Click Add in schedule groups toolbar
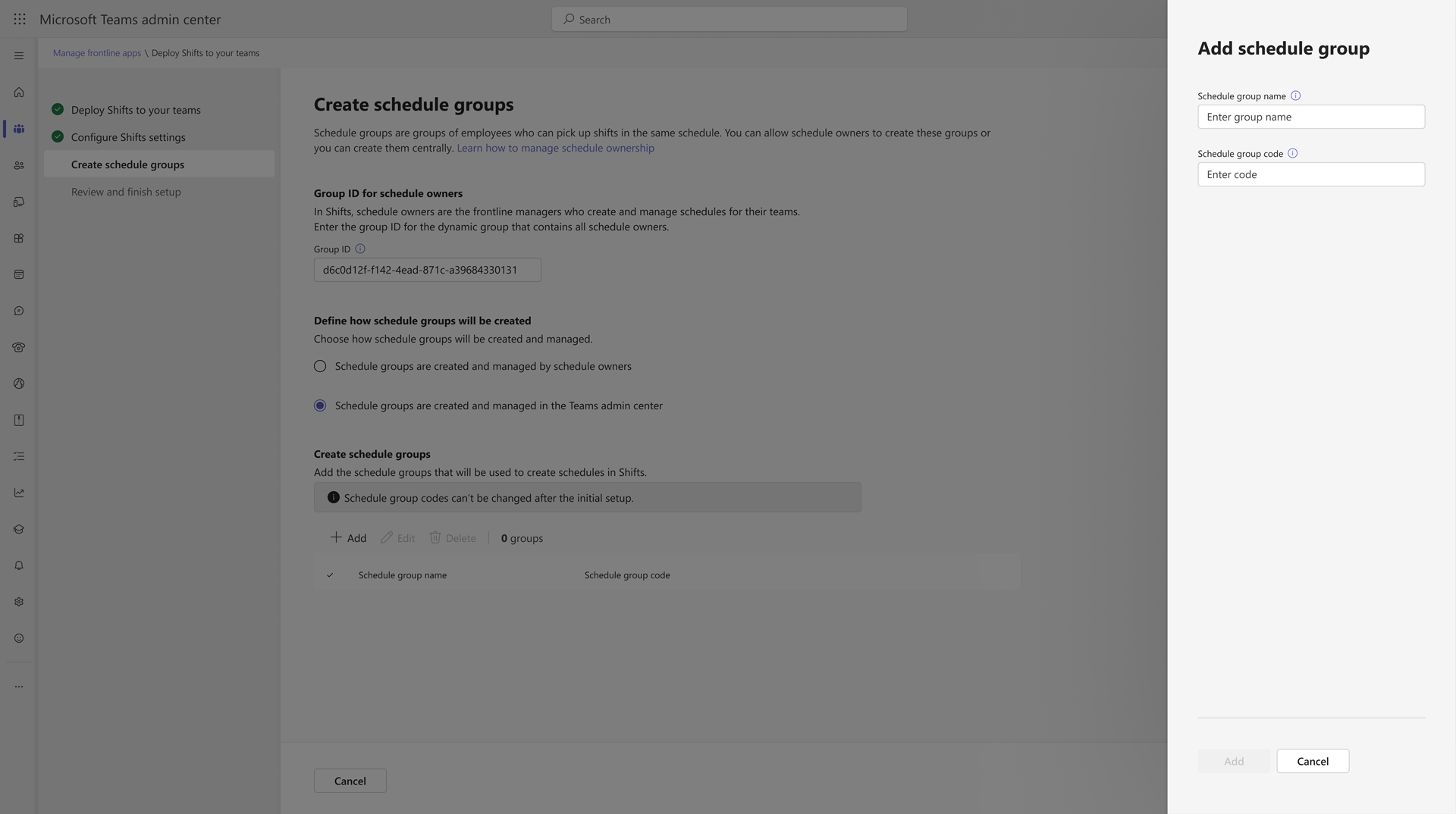 [348, 538]
